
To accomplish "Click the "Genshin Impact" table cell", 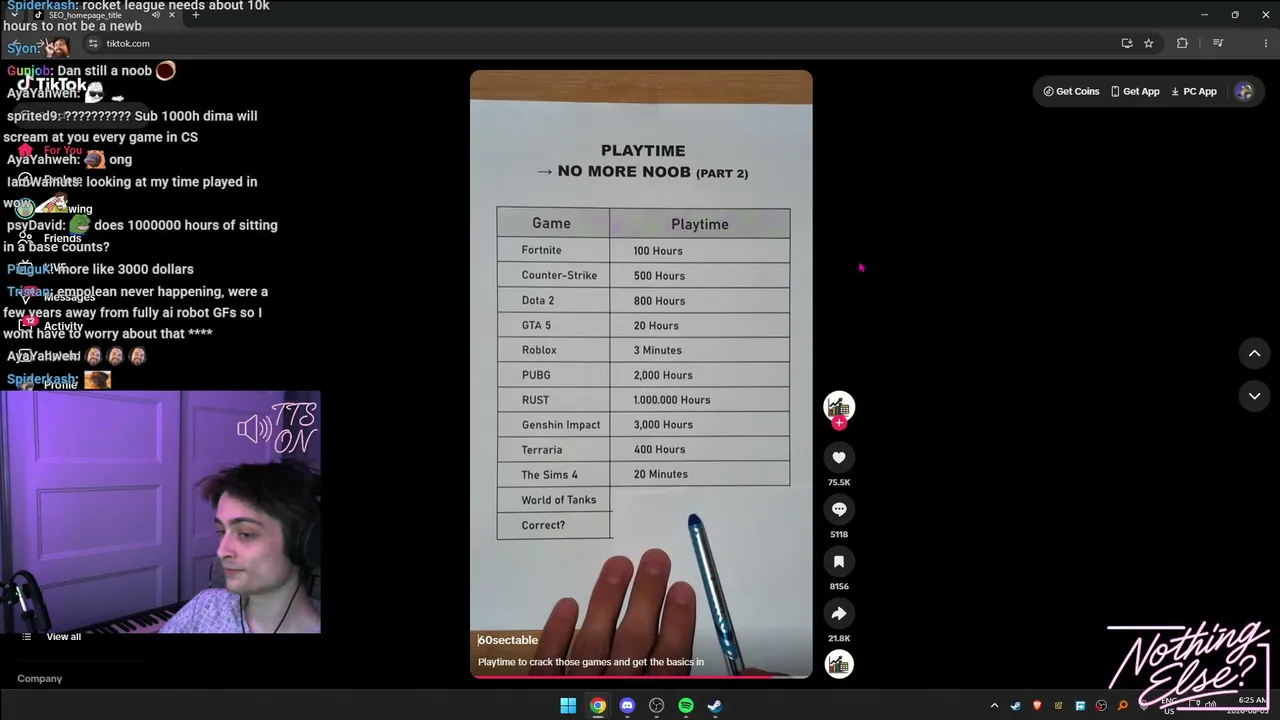I will pyautogui.click(x=554, y=425).
